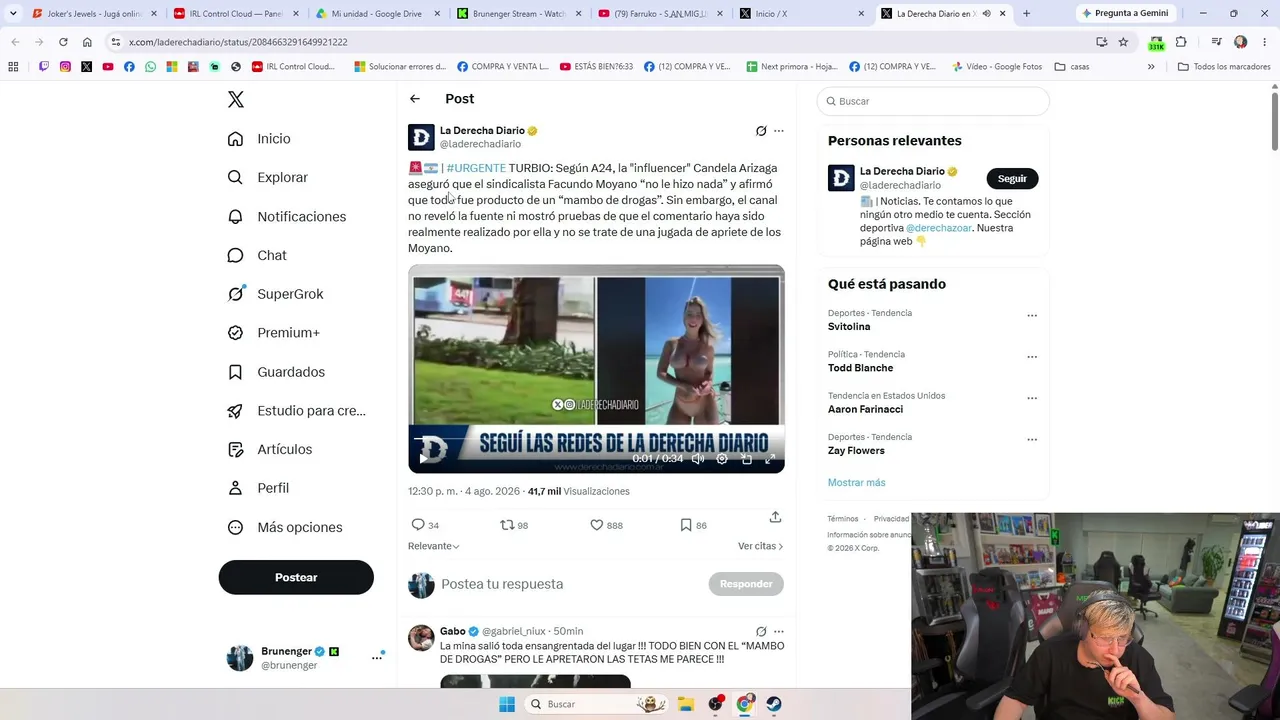Open the Relevante sort dropdown
Image resolution: width=1280 pixels, height=720 pixels.
point(434,546)
